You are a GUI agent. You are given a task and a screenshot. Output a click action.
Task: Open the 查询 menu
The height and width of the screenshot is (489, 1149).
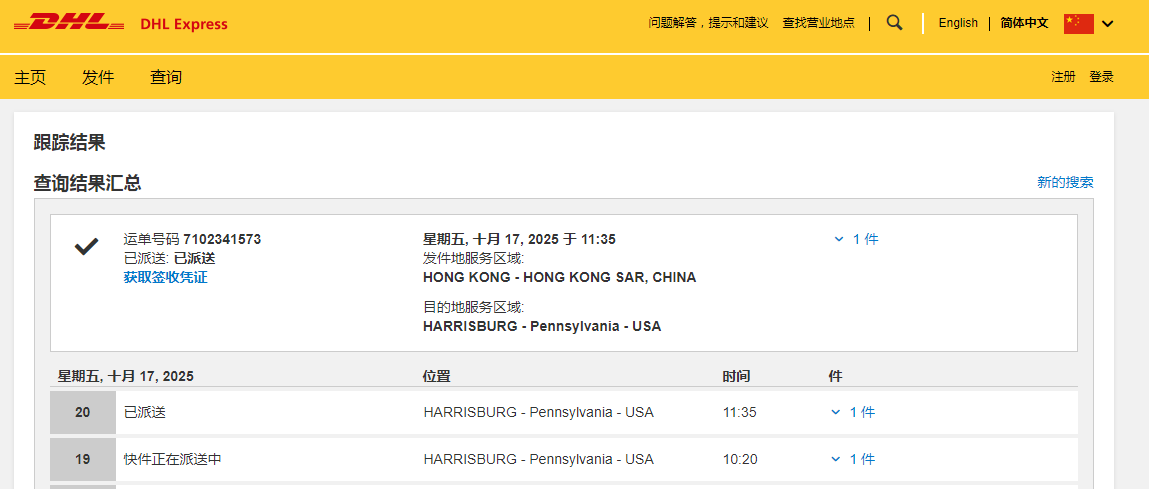coord(166,77)
